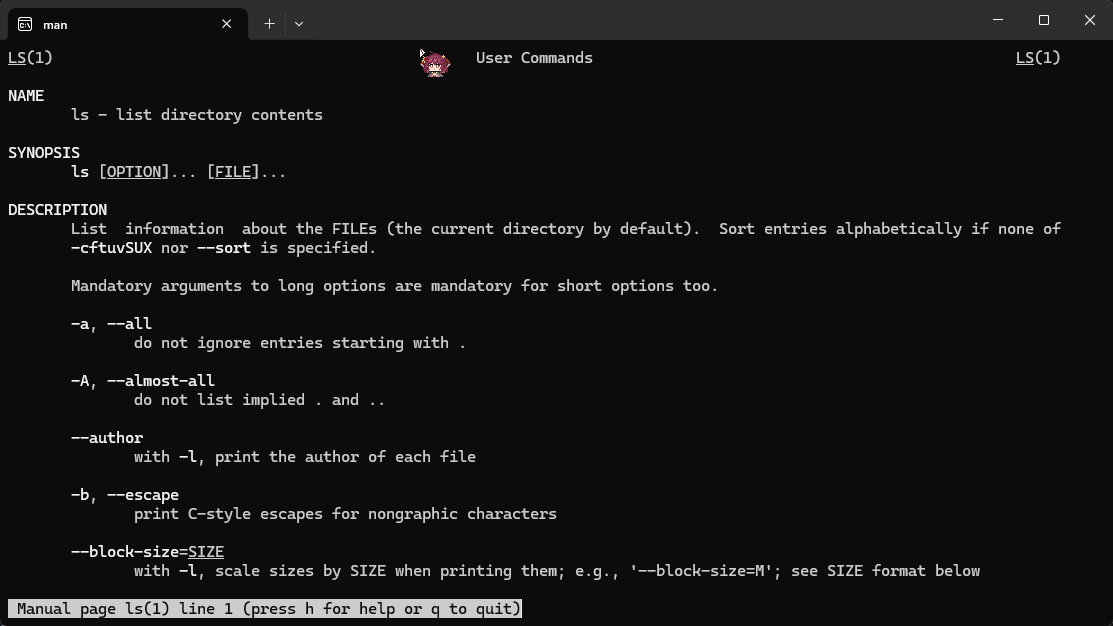Expand the new tab profile dropdown chevron

click(x=299, y=24)
